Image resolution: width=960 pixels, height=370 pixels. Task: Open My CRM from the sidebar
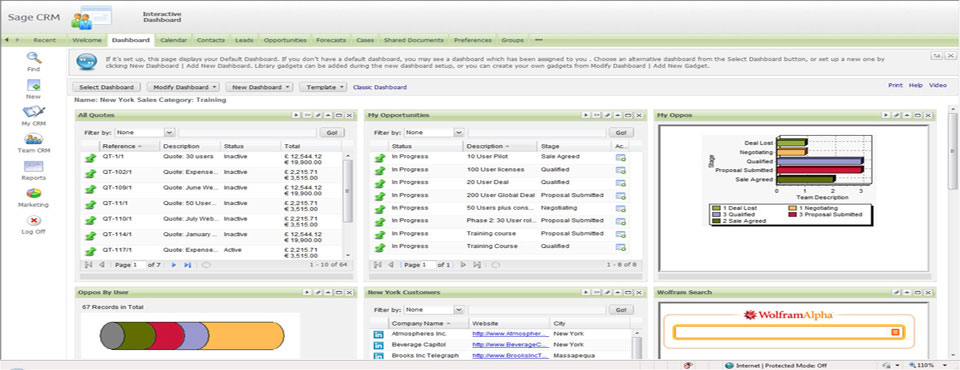[34, 116]
